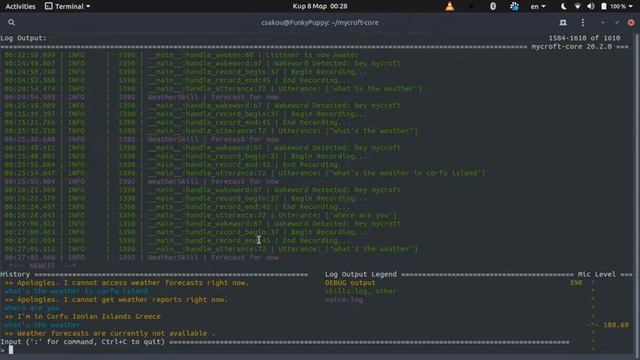Click the Bluetooth status icon
Screen dimensions: 640x360
pos(493,6)
